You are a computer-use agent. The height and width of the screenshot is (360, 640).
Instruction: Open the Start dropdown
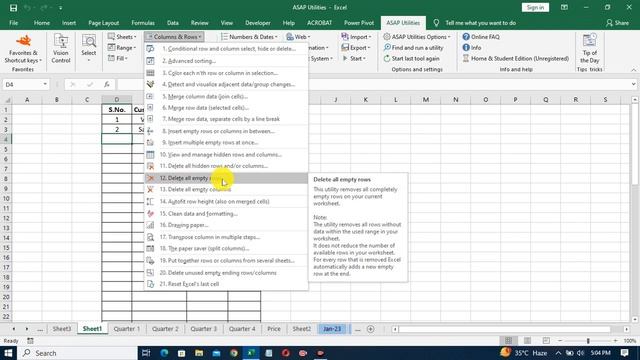354,58
